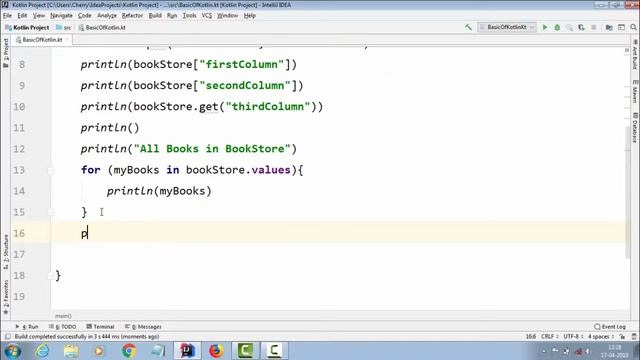Place cursor at end of line 16

tap(88, 233)
